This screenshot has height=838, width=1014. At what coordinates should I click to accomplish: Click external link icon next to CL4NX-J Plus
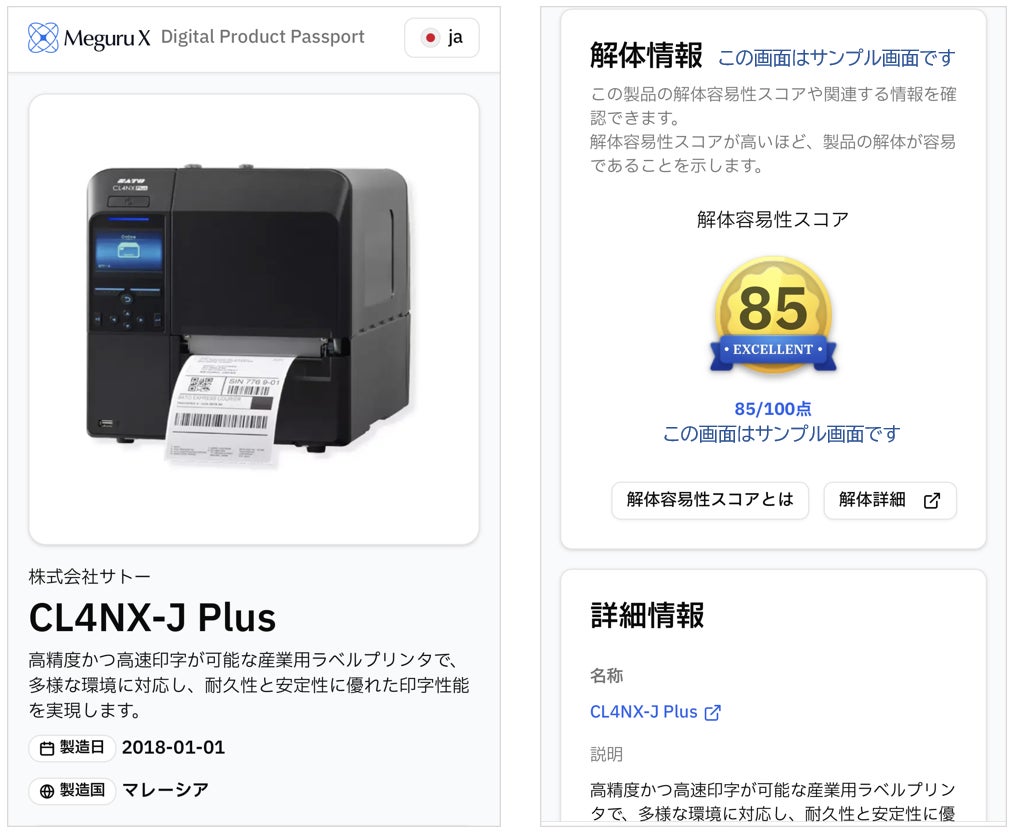pos(712,713)
